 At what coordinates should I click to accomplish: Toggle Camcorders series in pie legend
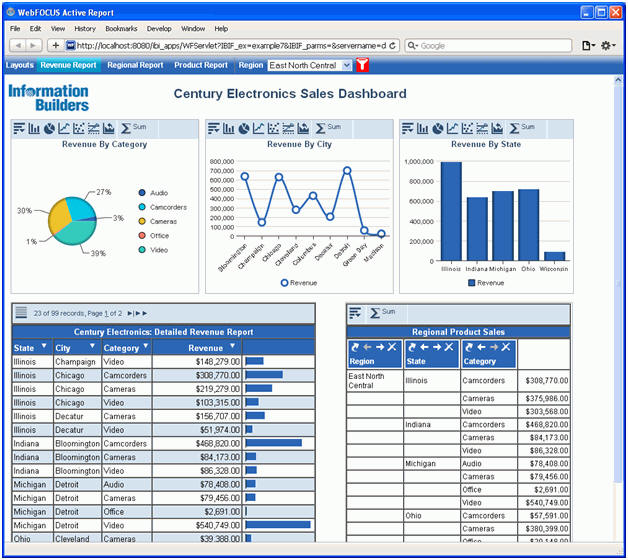click(163, 207)
